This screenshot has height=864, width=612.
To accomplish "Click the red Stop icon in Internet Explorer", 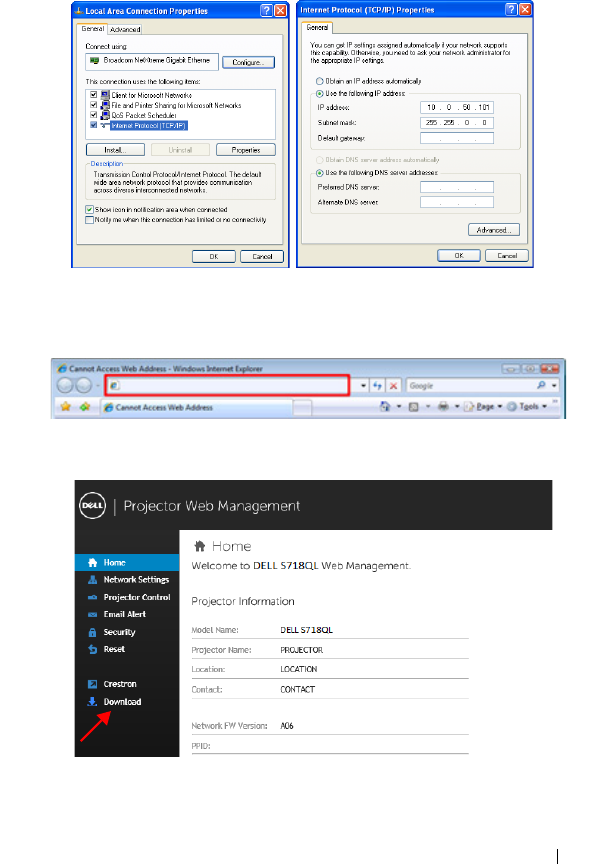I will click(393, 386).
